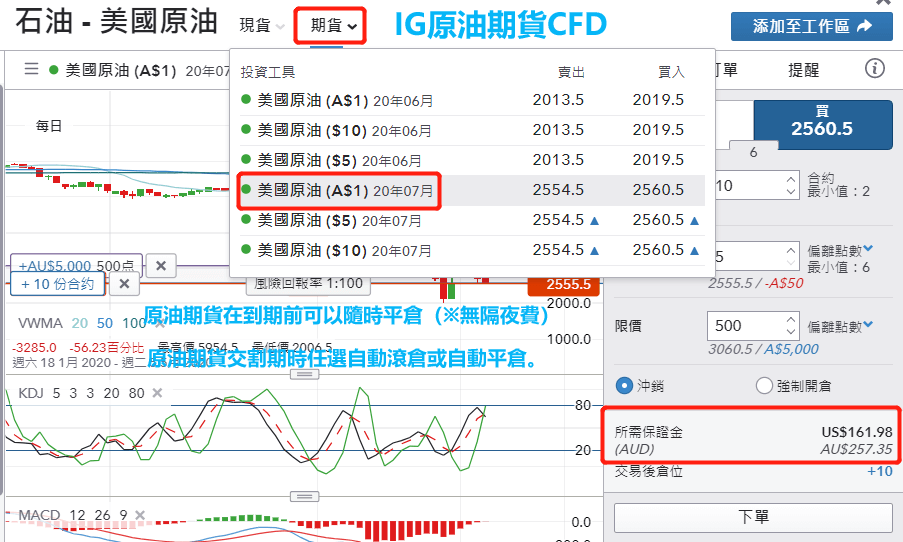Image resolution: width=903 pixels, height=542 pixels.
Task: Click the contract size input field
Action: pyautogui.click(x=749, y=185)
